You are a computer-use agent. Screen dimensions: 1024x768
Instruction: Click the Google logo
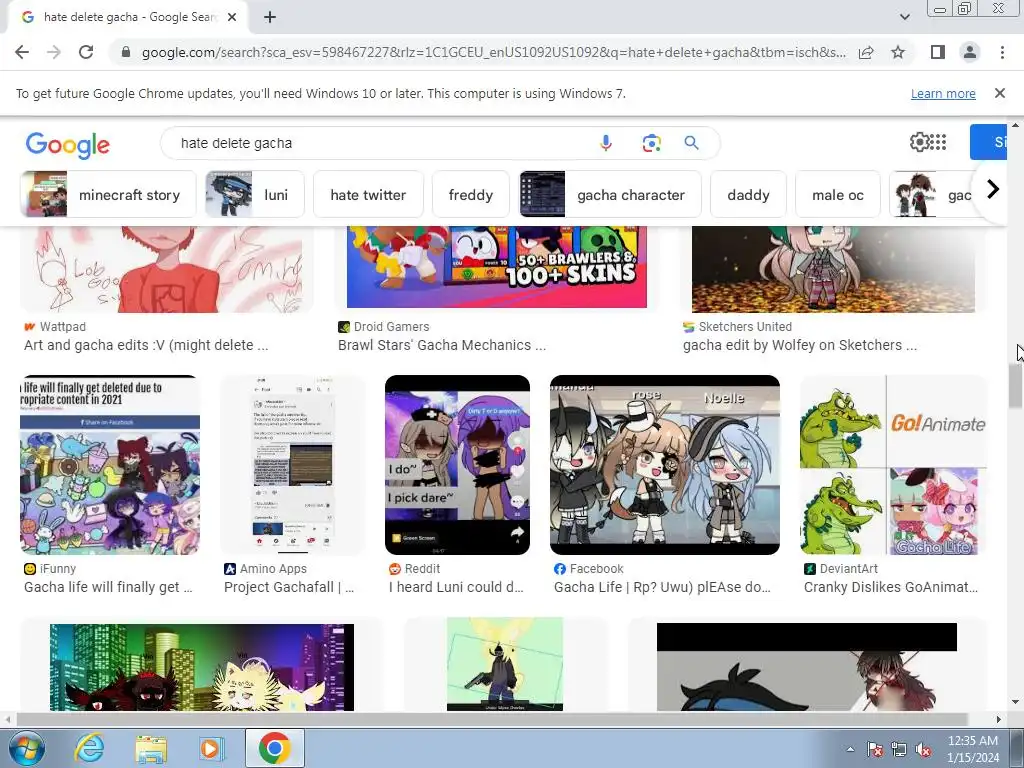click(x=68, y=144)
